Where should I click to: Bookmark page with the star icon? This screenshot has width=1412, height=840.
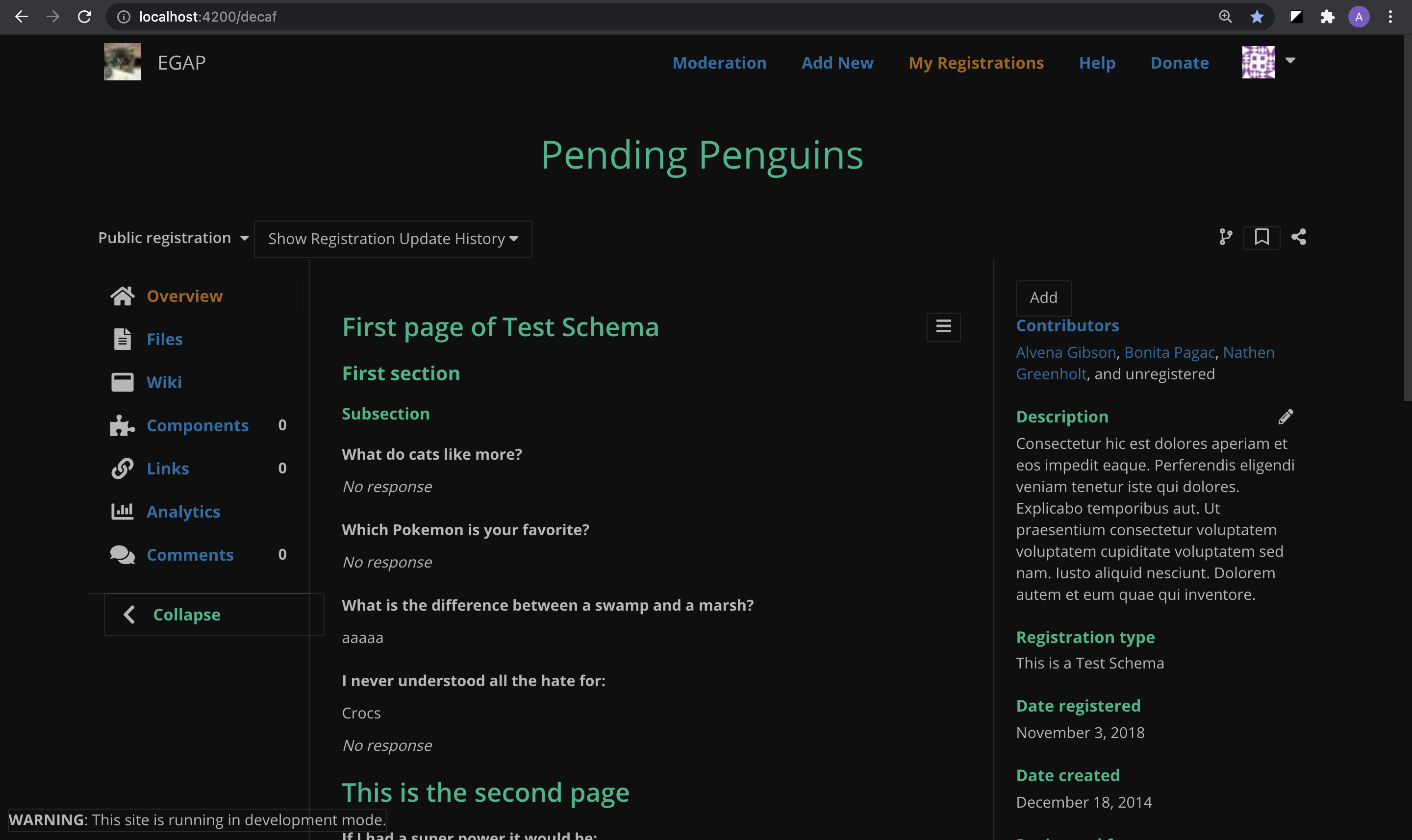tap(1256, 16)
